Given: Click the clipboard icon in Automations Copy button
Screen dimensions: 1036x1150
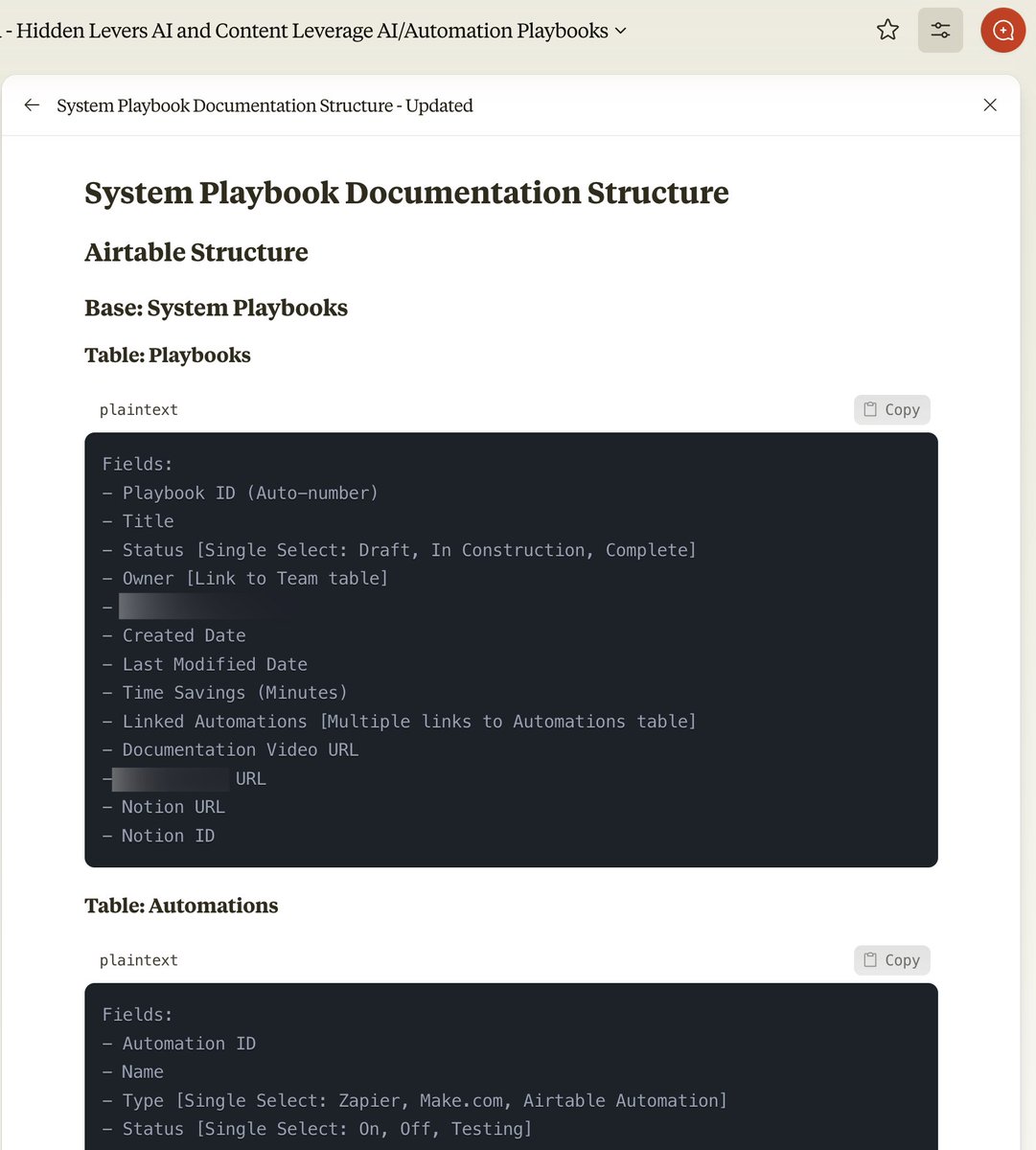Looking at the screenshot, I should (x=870, y=960).
